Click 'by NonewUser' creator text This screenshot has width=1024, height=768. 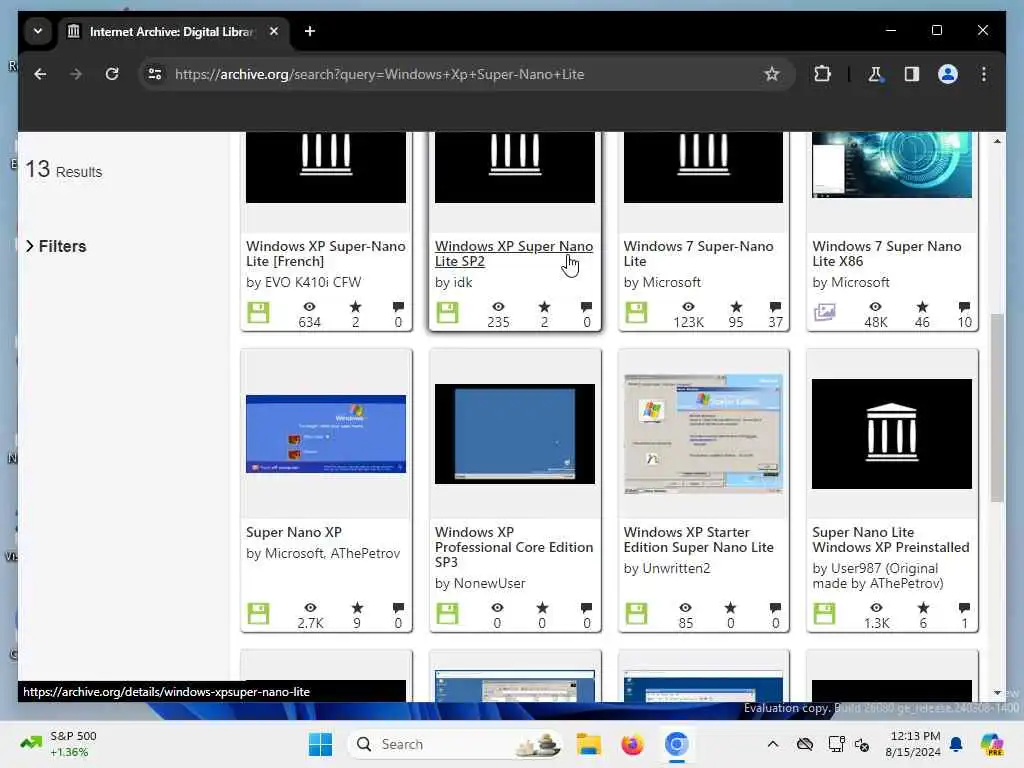pos(480,583)
